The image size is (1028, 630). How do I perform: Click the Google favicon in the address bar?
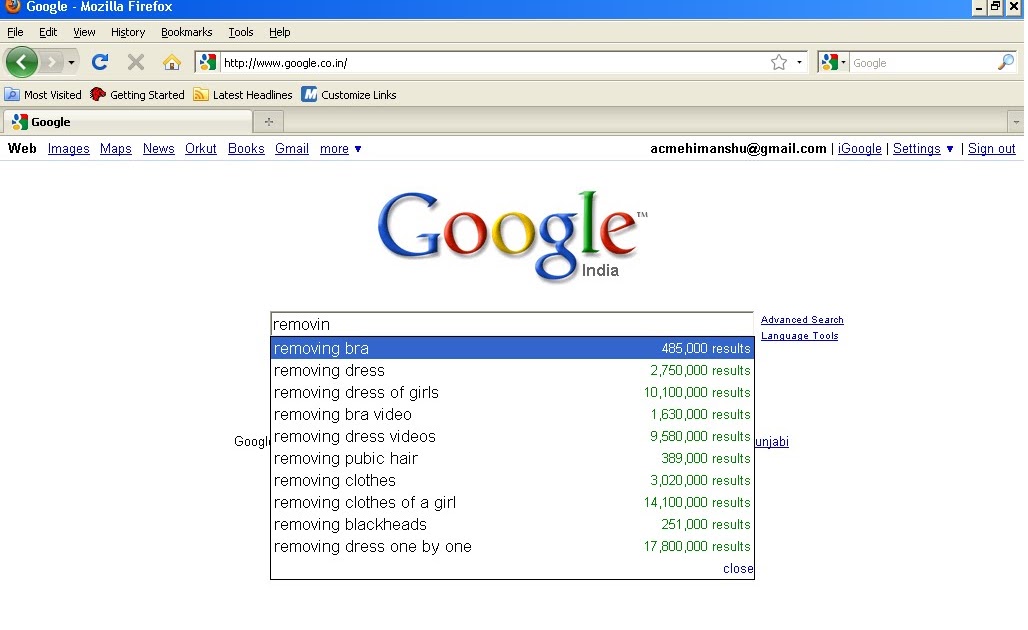(x=206, y=62)
